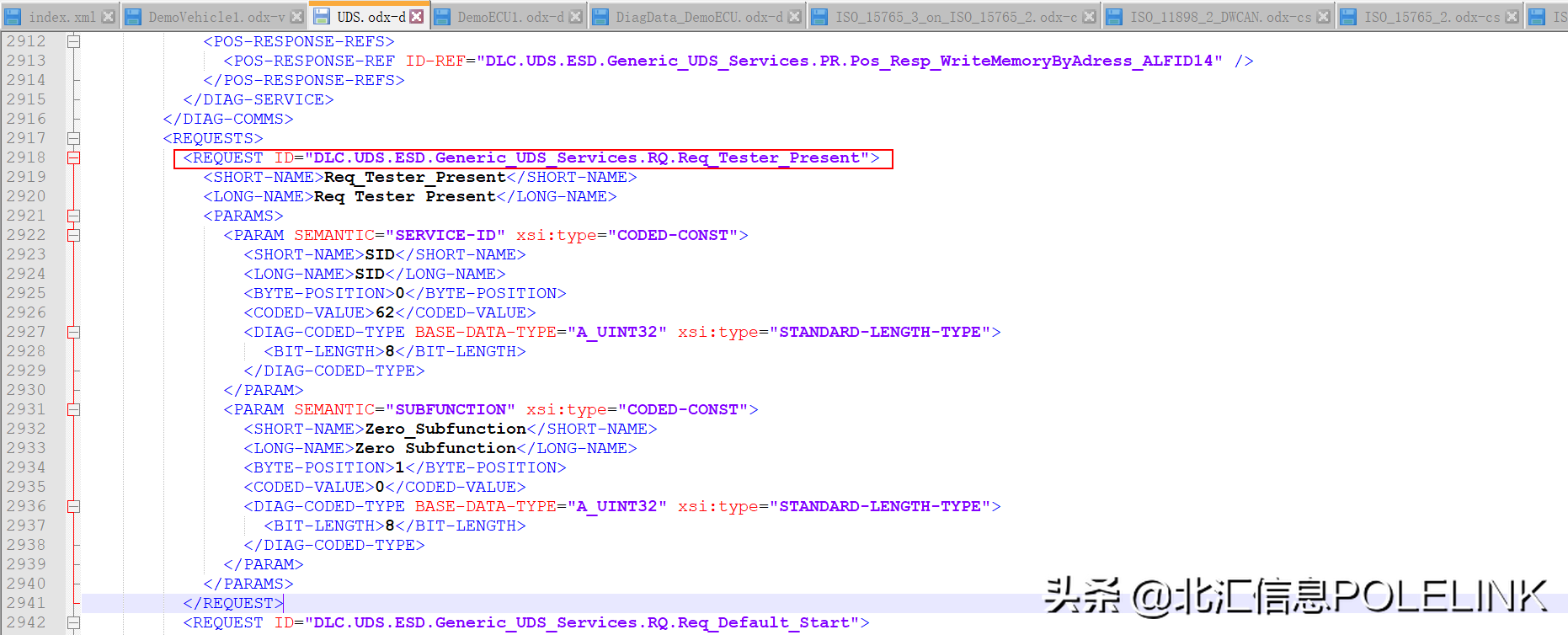Click the </DIAG-SERVICE> closing tag

tap(259, 99)
